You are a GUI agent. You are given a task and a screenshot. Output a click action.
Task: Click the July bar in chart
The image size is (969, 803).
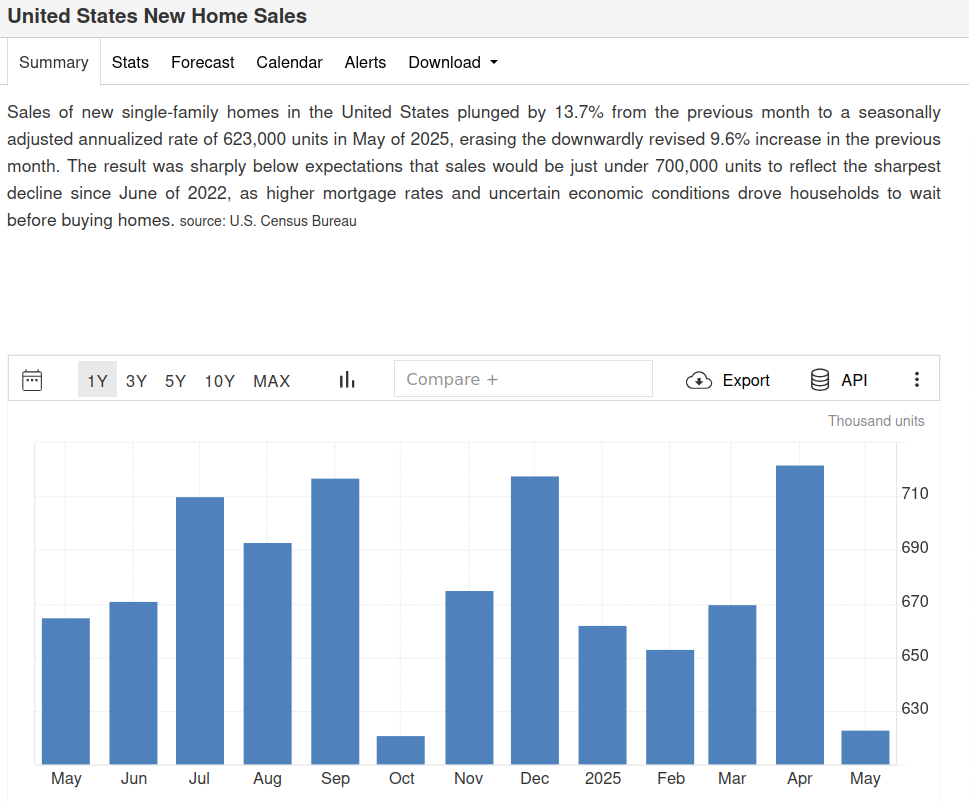point(200,631)
